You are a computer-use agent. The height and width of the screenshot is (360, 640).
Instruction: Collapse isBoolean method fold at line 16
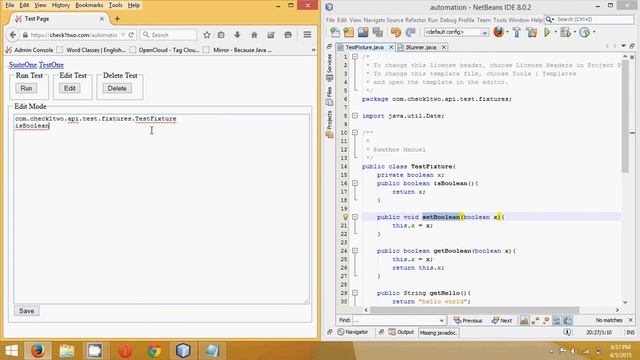tap(355, 183)
